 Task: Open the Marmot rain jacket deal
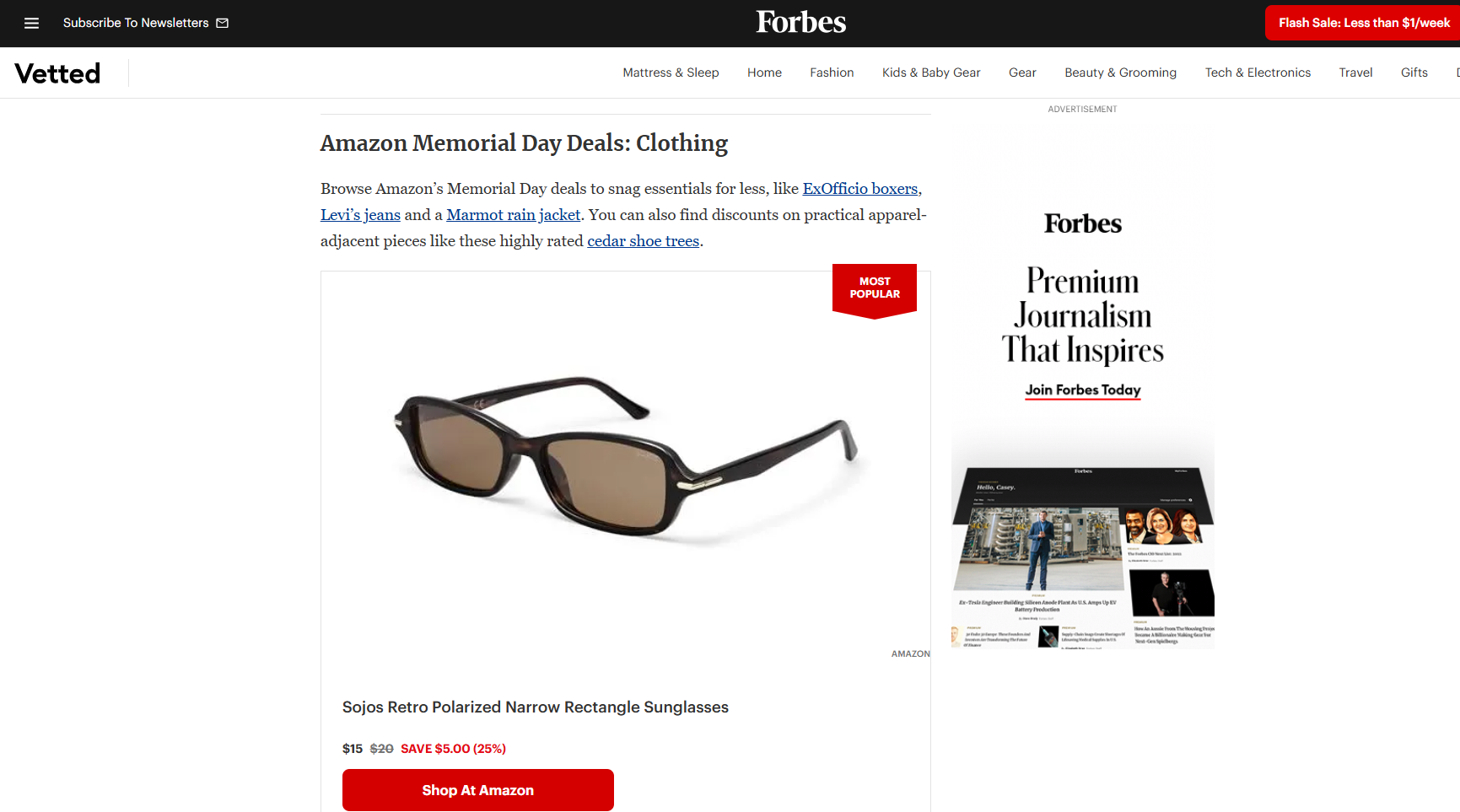click(513, 215)
